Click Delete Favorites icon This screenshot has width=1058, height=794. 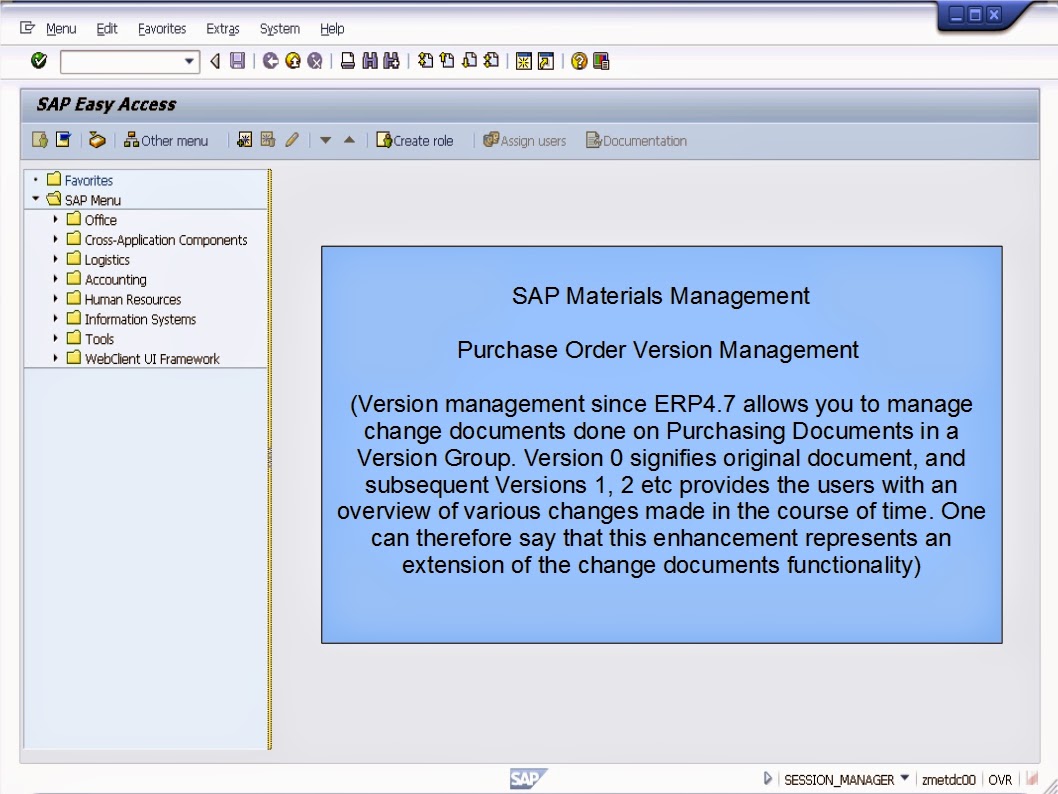click(268, 140)
